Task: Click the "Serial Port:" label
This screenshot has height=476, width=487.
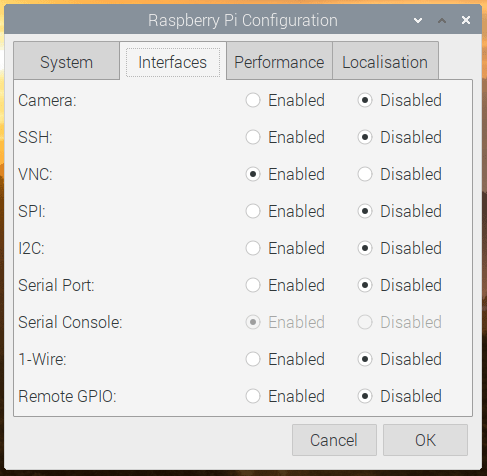Action: pyautogui.click(x=56, y=285)
